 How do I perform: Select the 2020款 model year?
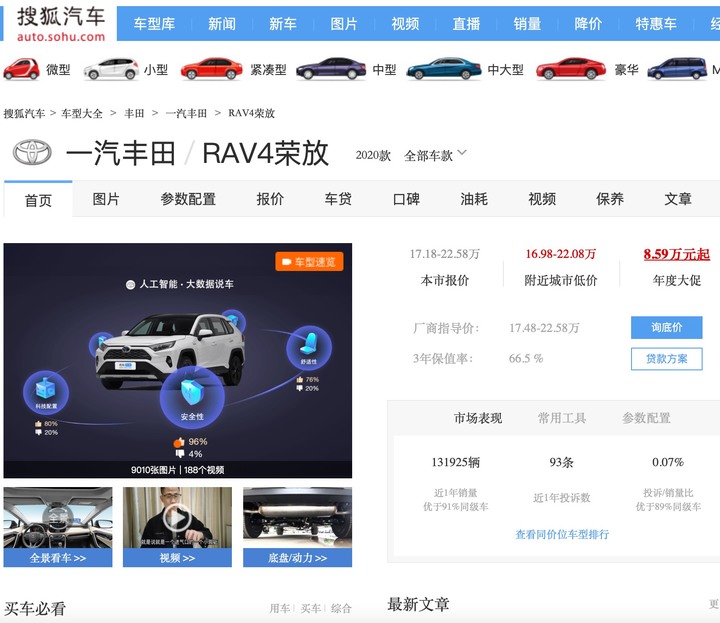373,156
